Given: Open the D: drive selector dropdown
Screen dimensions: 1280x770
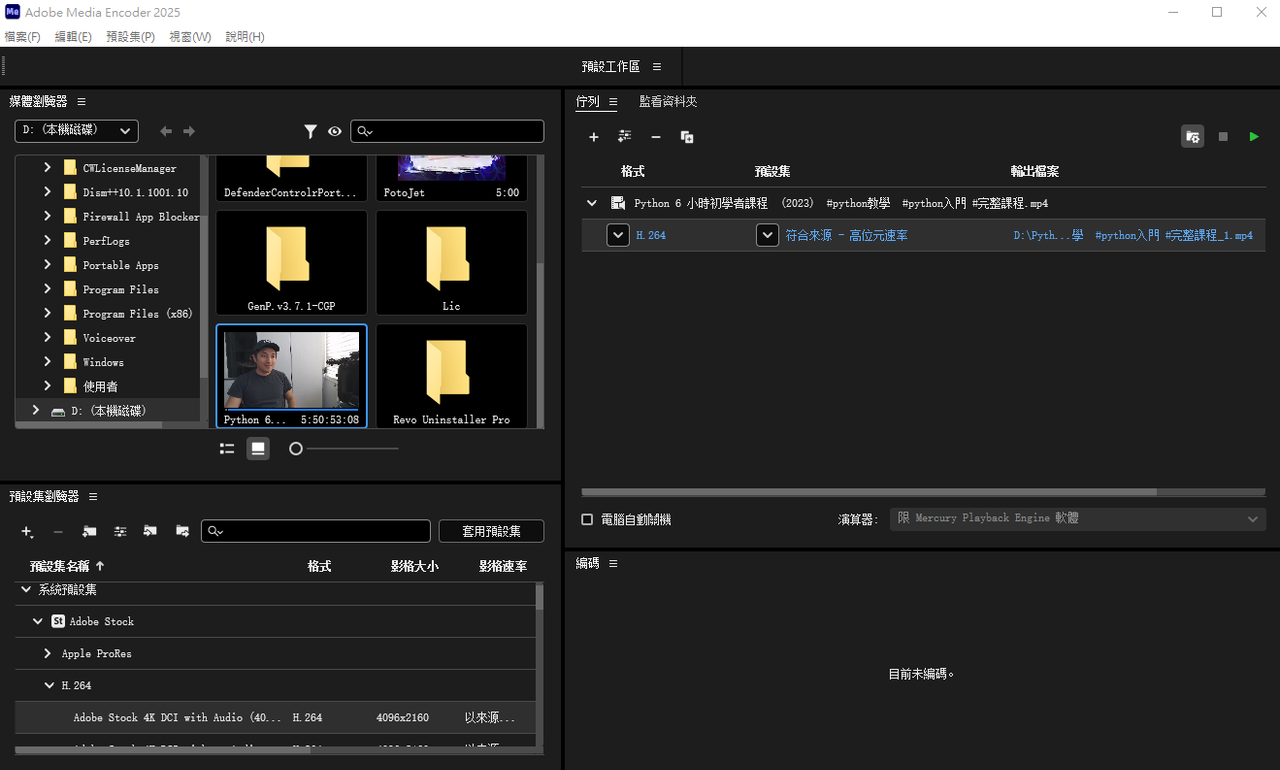Looking at the screenshot, I should point(76,131).
